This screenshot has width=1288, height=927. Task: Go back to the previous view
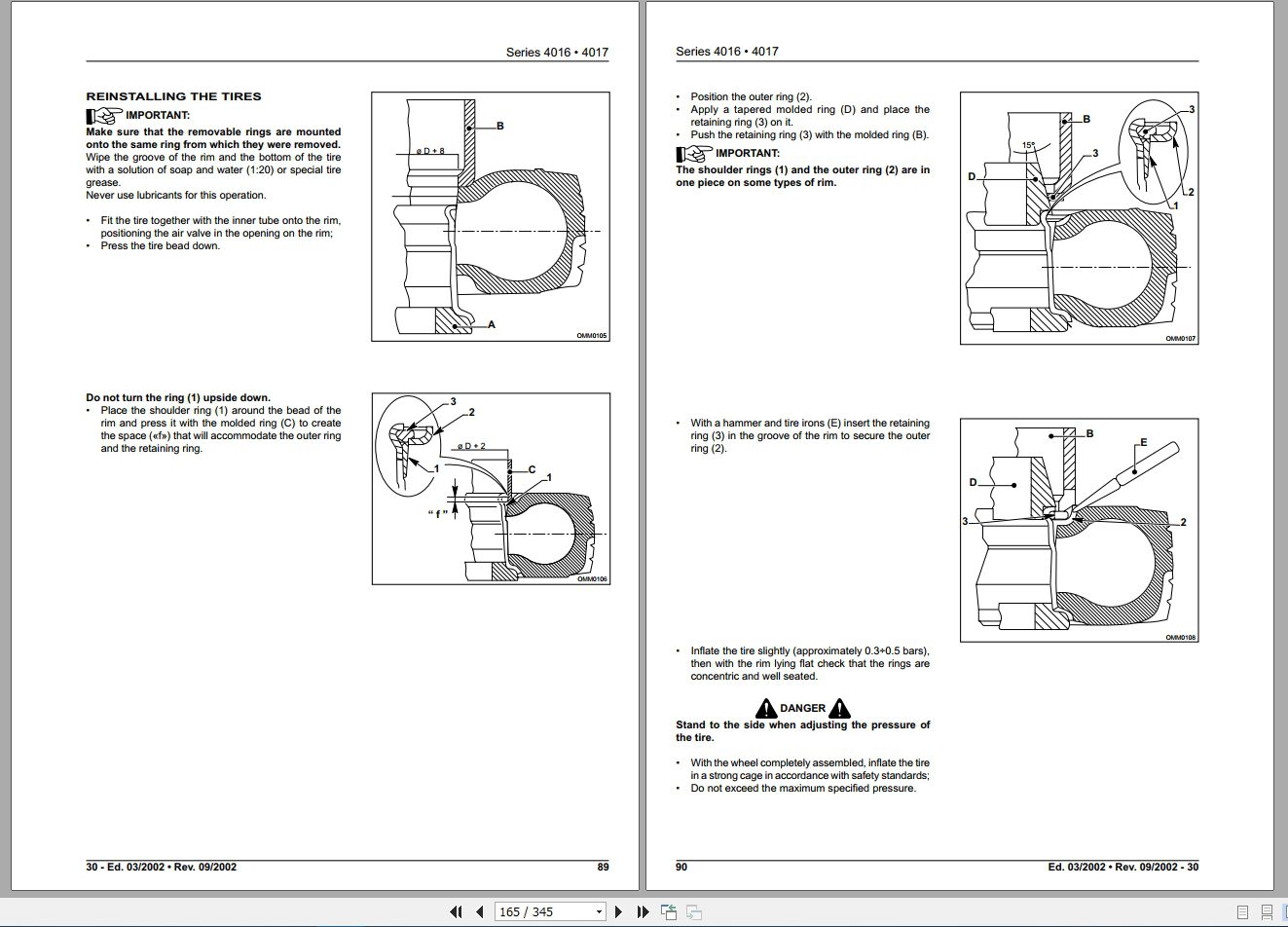[x=668, y=911]
